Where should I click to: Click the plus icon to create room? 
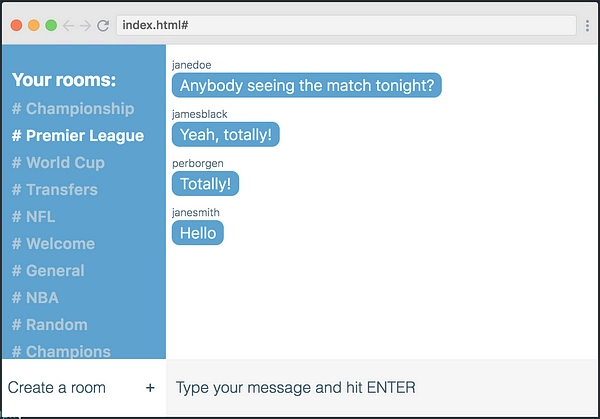click(150, 388)
